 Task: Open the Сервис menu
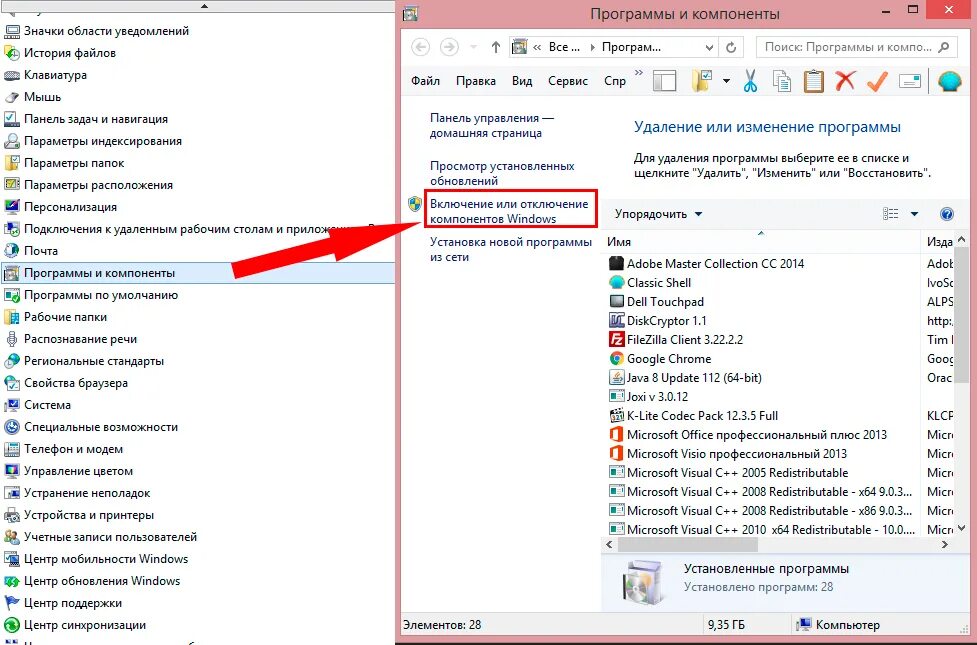pos(568,81)
